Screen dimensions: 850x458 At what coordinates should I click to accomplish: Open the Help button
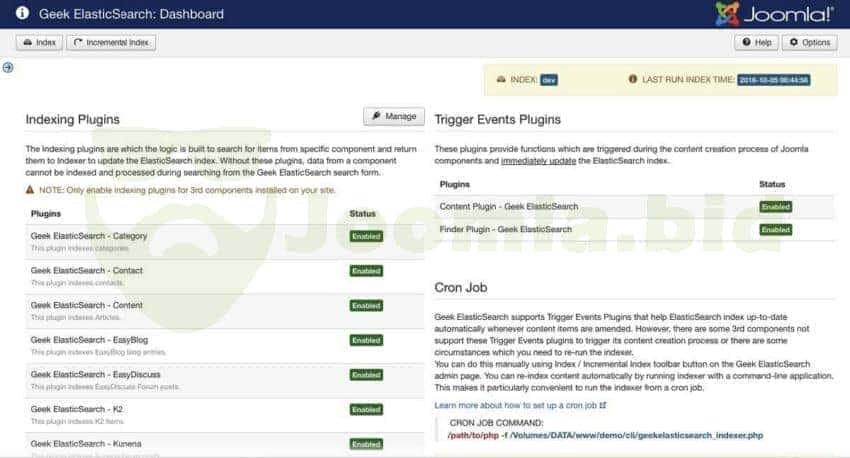[x=757, y=42]
